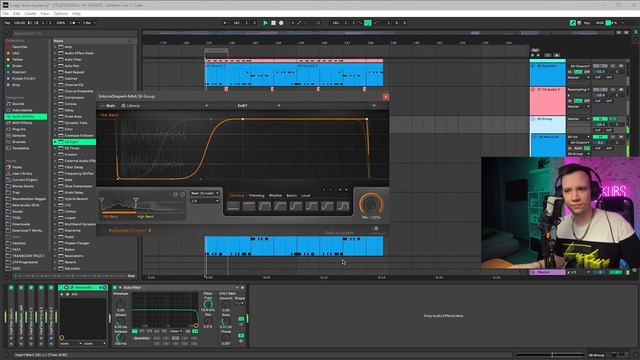Image resolution: width=640 pixels, height=360 pixels.
Task: Open the Sounds category
Action: (18, 104)
